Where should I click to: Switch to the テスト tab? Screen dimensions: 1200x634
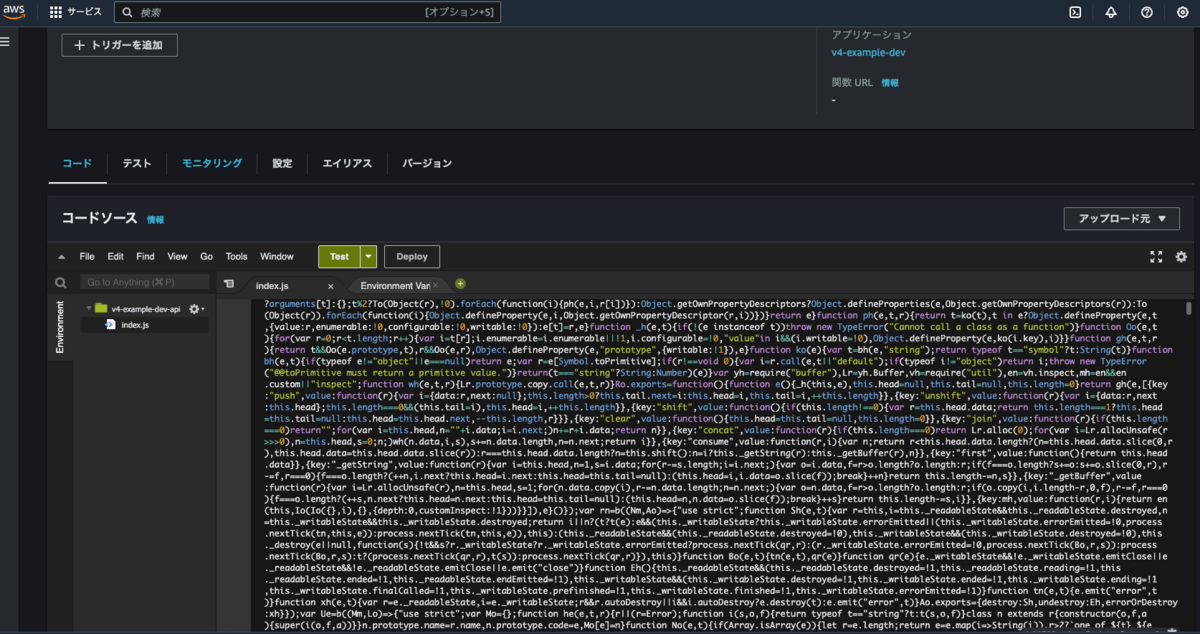tap(137, 163)
